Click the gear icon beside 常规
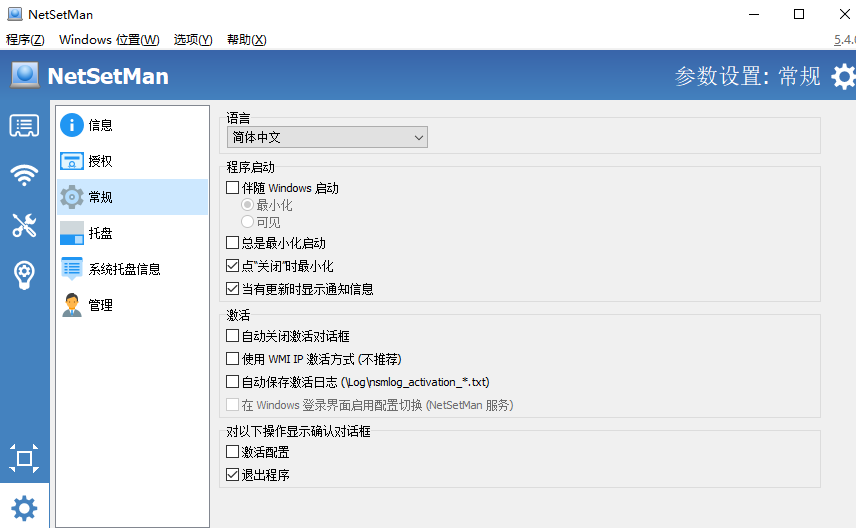Image resolution: width=856 pixels, height=528 pixels. click(x=72, y=197)
